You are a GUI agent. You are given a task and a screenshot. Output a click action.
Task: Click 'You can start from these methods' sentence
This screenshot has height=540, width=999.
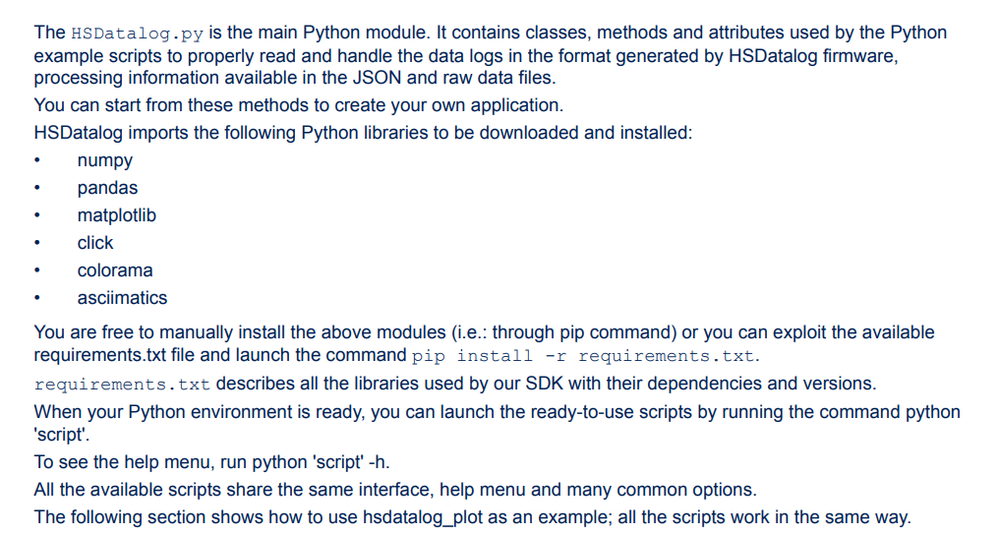click(299, 105)
